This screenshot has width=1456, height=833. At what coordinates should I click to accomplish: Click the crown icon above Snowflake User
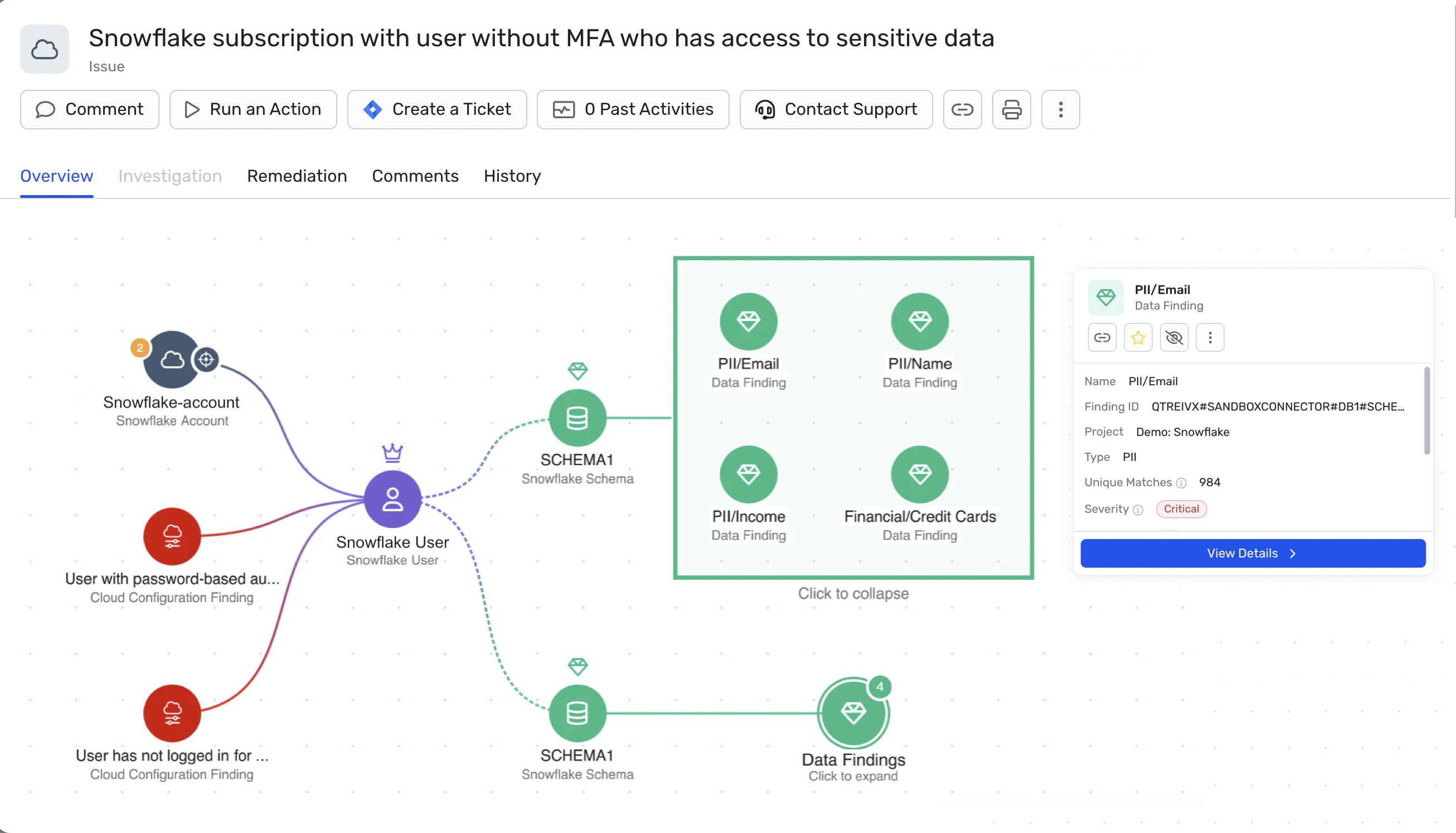click(x=392, y=453)
